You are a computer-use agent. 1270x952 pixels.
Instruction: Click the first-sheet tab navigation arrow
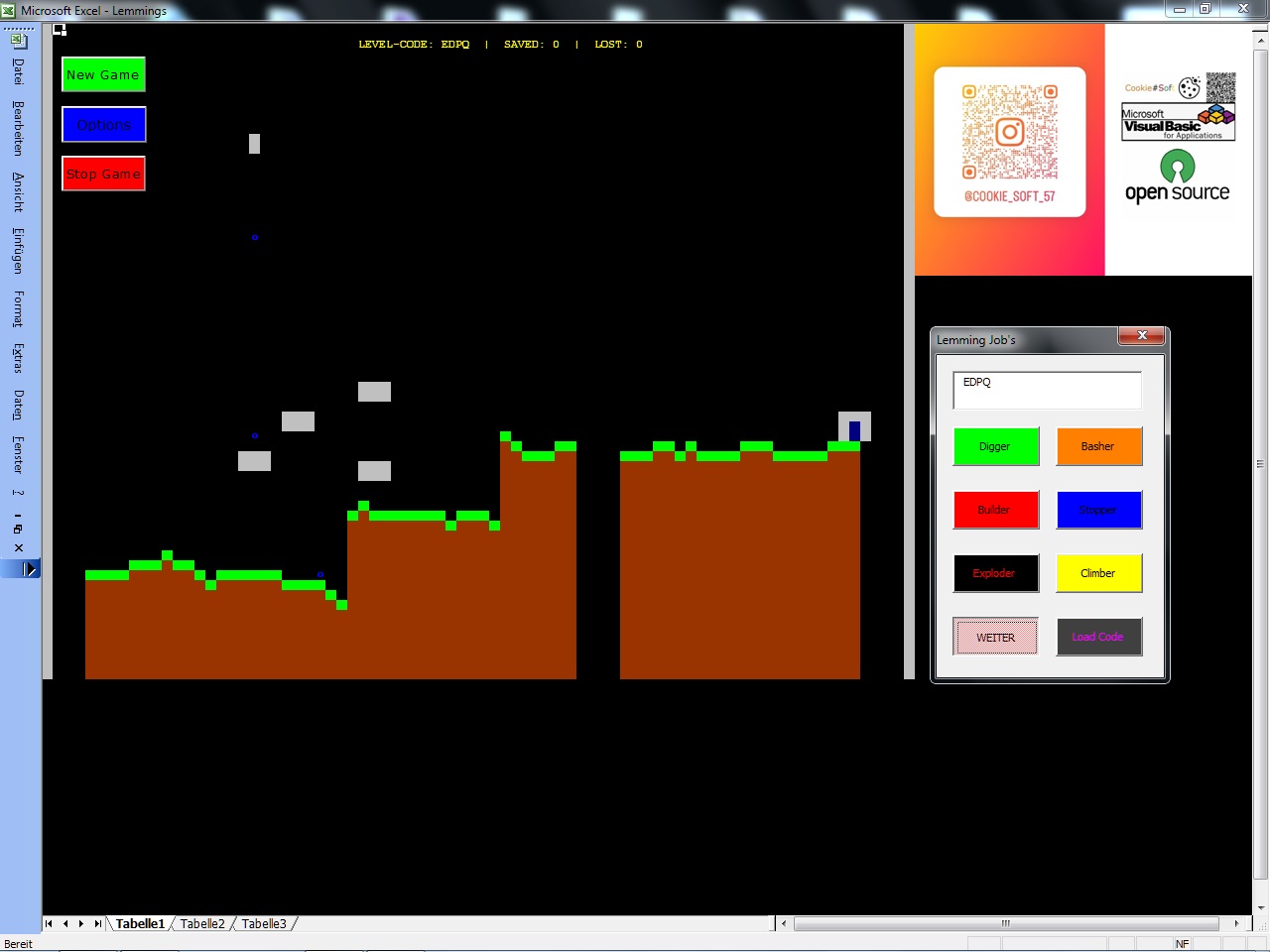click(49, 923)
